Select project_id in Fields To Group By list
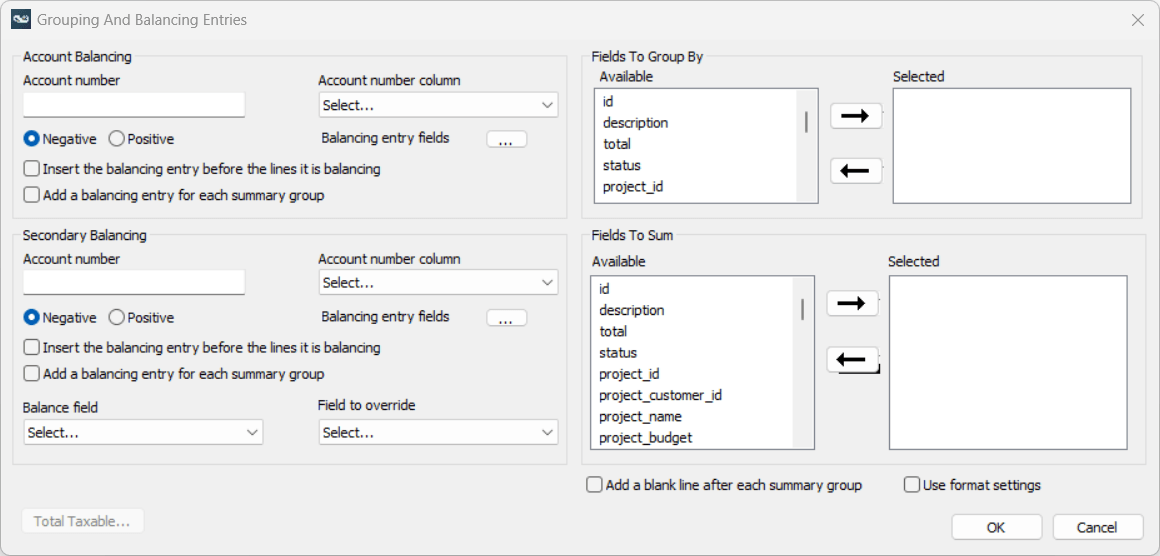This screenshot has height=556, width=1160. pos(633,187)
